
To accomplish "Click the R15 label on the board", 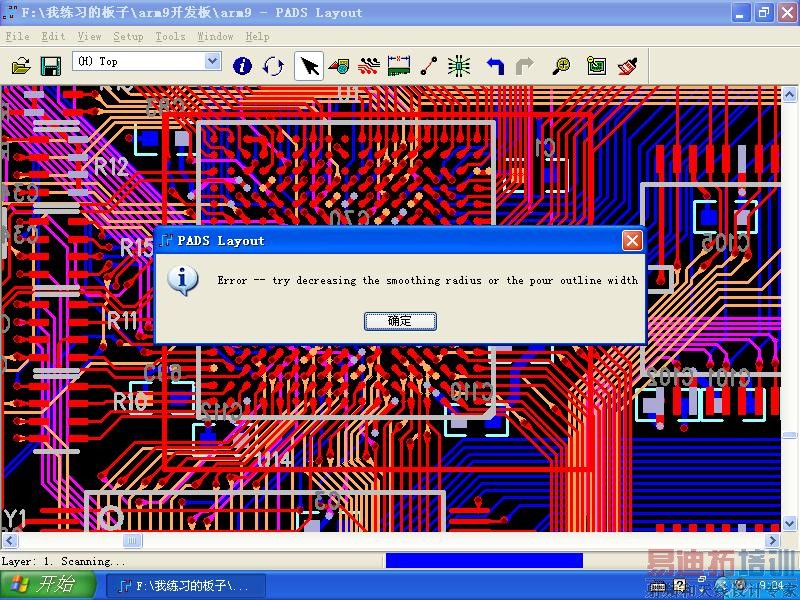I will 136,248.
